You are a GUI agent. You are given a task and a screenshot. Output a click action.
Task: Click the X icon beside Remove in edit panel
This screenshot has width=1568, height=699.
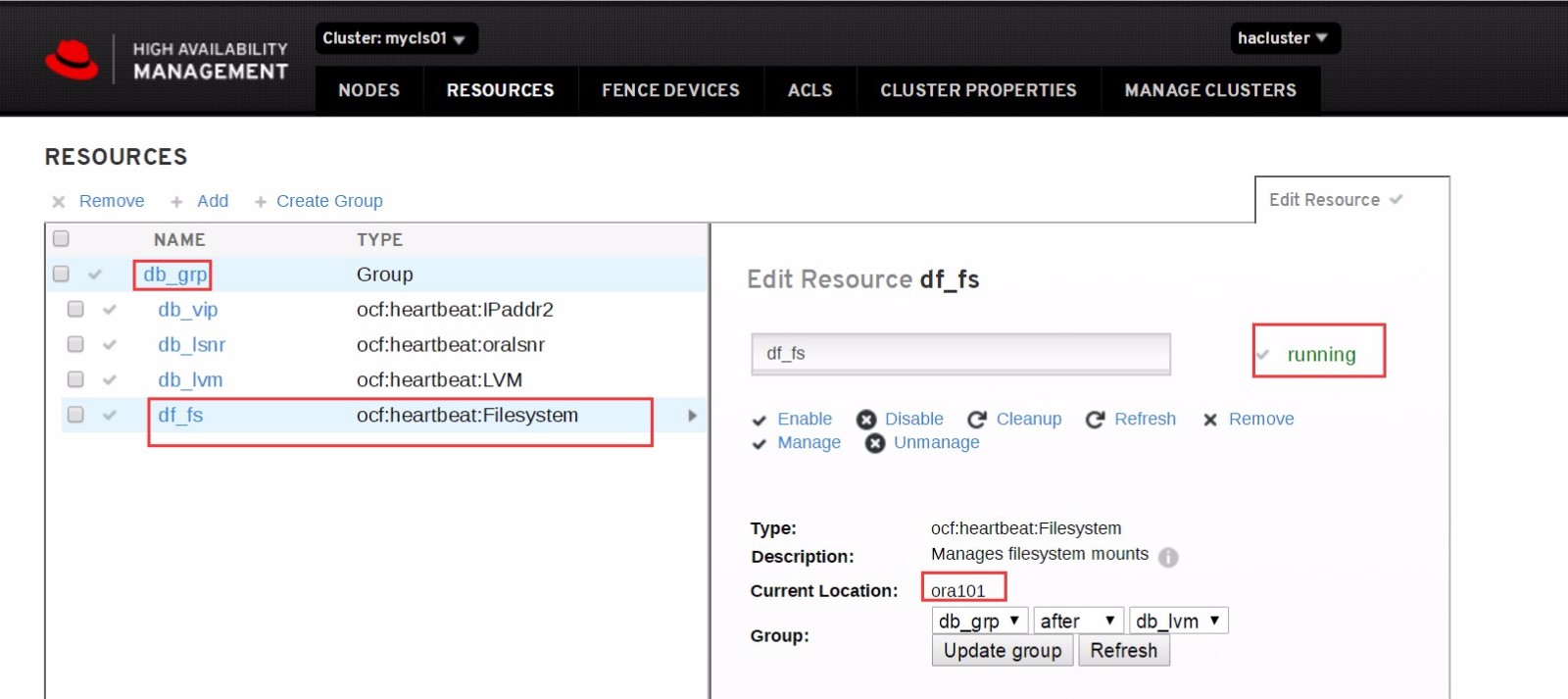pos(1210,420)
